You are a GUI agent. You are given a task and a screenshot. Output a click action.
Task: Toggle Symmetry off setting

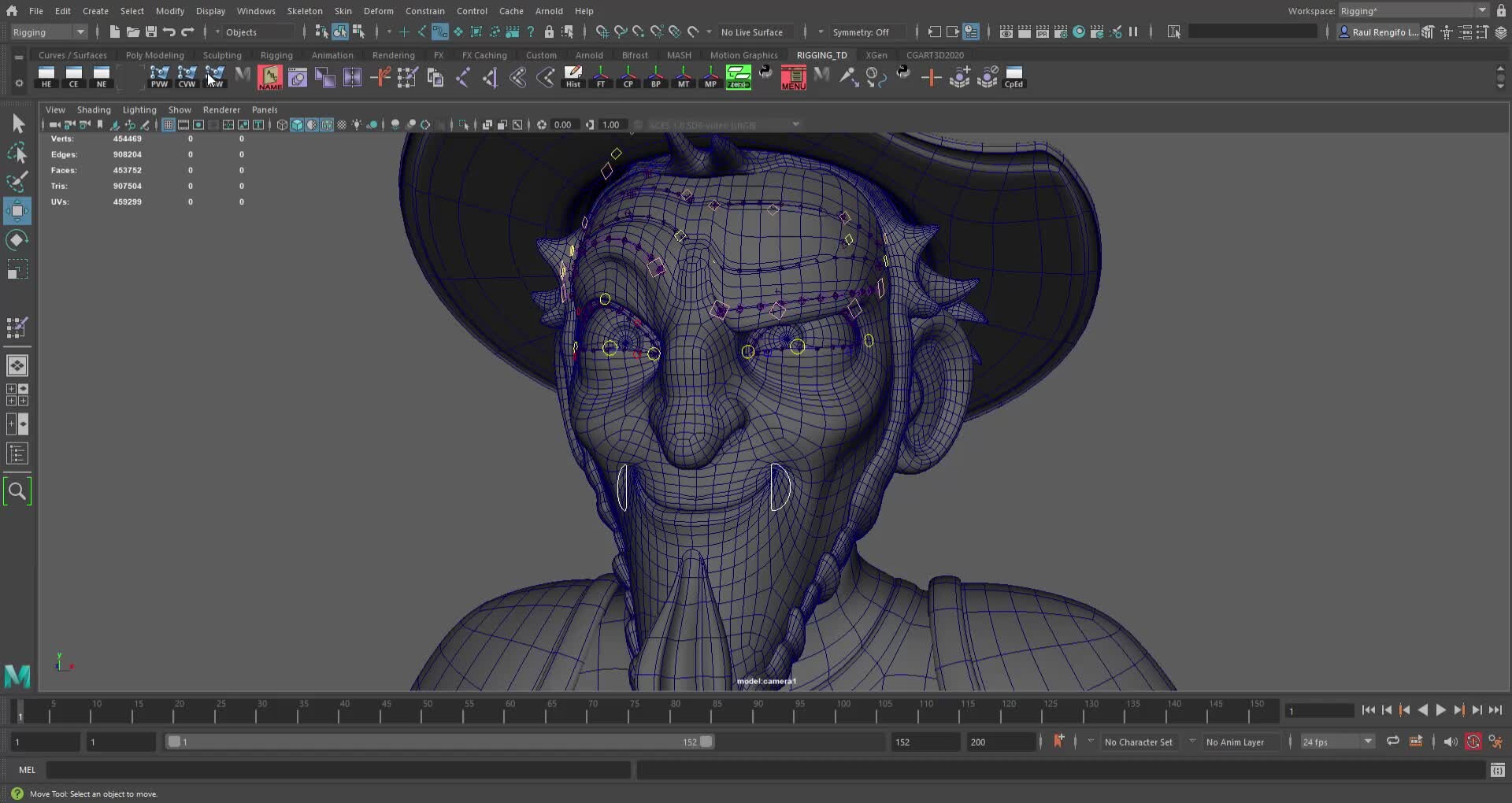point(864,32)
